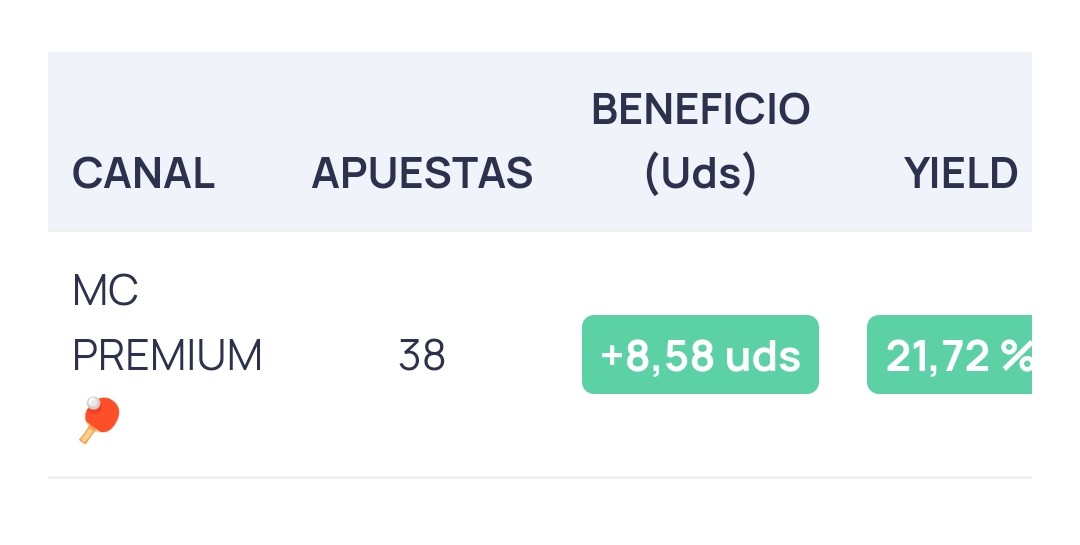The height and width of the screenshot is (545, 1080).
Task: Select the YIELD column header
Action: coord(961,173)
